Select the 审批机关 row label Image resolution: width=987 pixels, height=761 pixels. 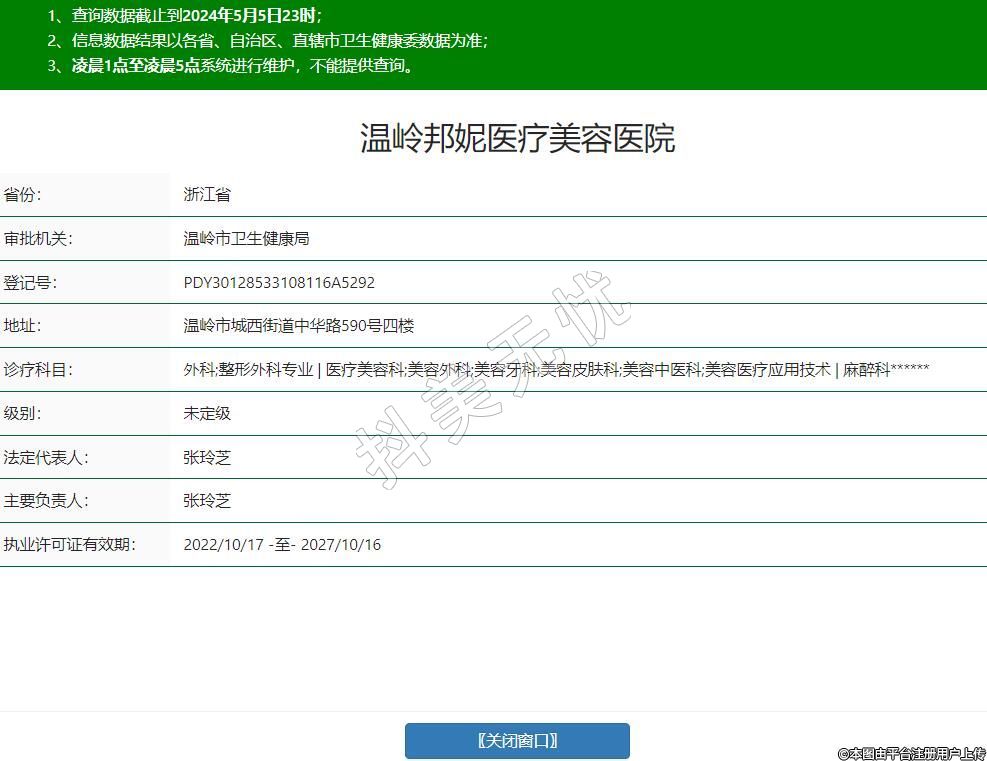pos(38,239)
